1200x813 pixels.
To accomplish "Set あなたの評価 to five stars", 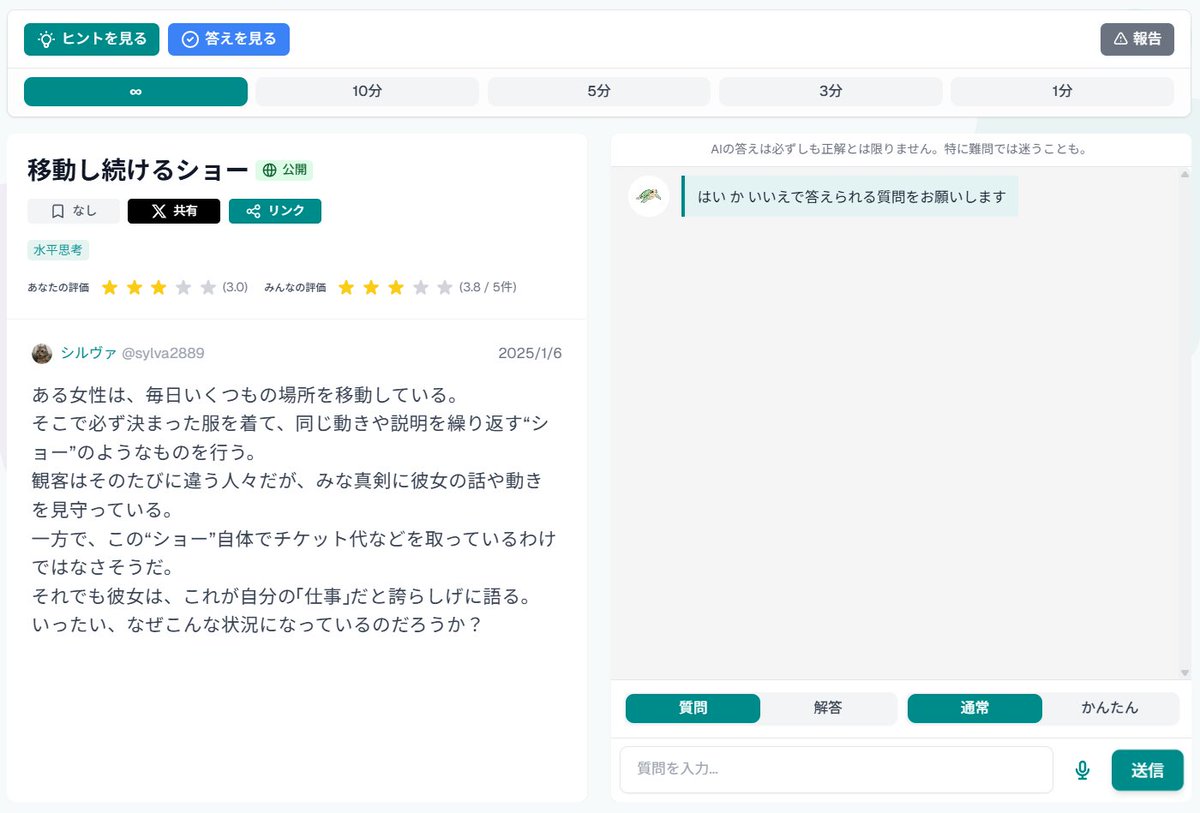I will (x=207, y=287).
